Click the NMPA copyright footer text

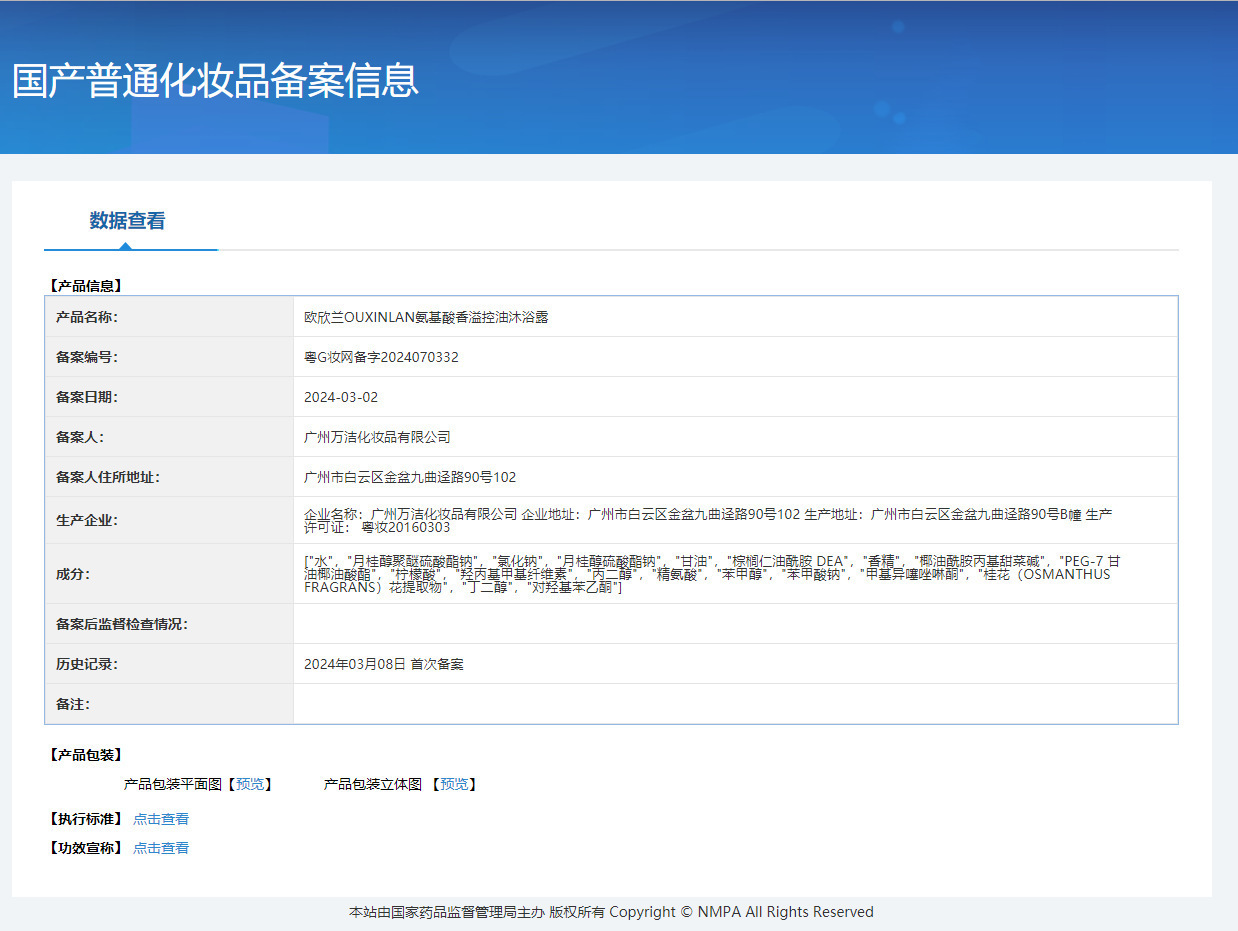pos(611,912)
